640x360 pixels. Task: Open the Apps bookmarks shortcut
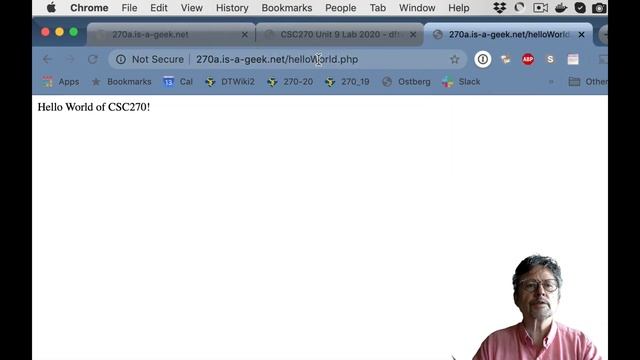[x=61, y=82]
